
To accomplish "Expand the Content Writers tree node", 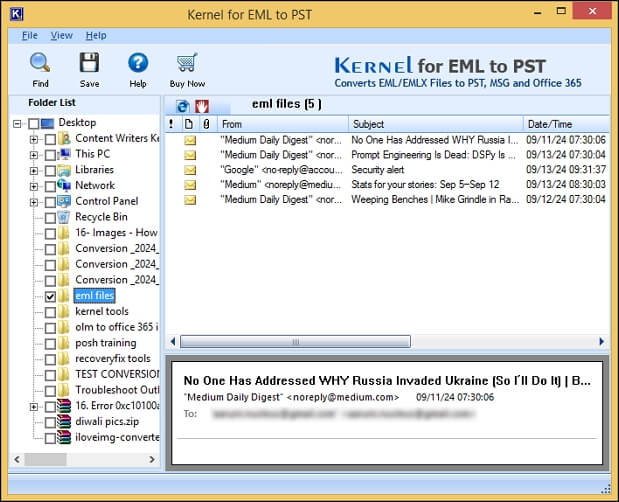I will [34, 139].
